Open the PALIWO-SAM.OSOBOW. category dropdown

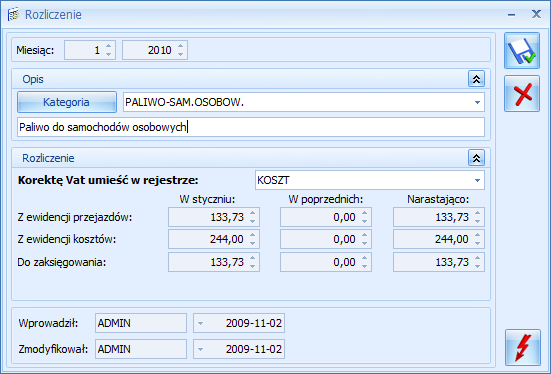(477, 102)
